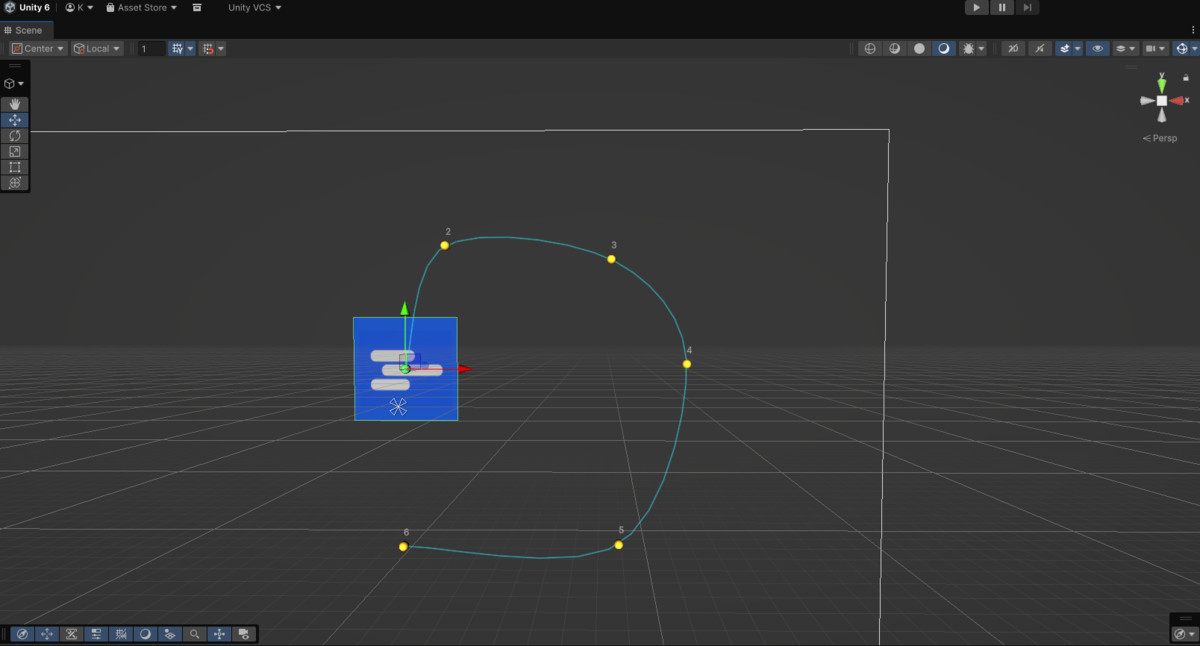Select the Scene tab

[23, 30]
